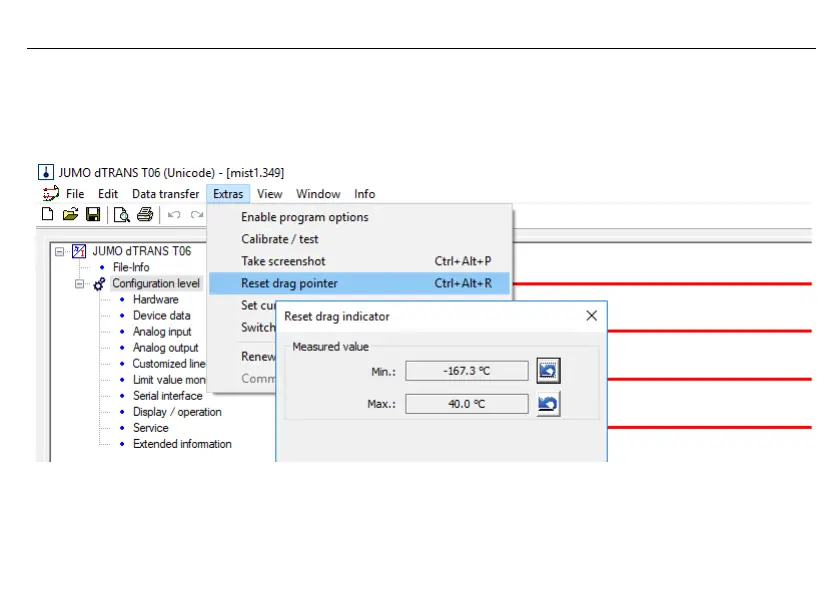840x596 pixels.
Task: Collapse the JUMO dTRANS T06 tree root
Action: point(59,251)
